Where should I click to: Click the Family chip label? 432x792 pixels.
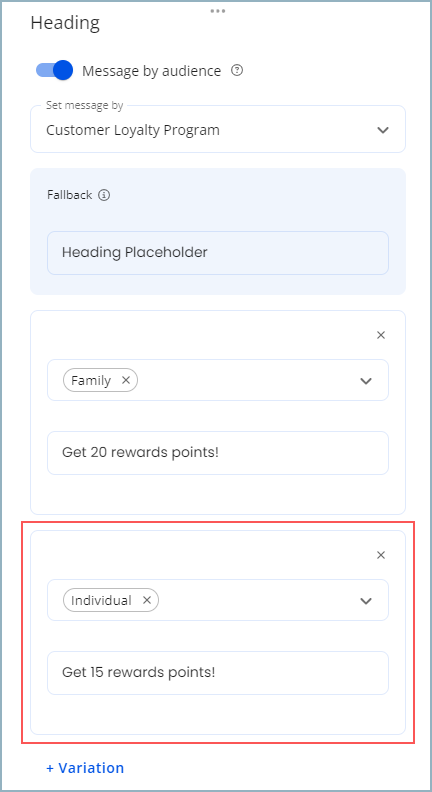point(91,380)
